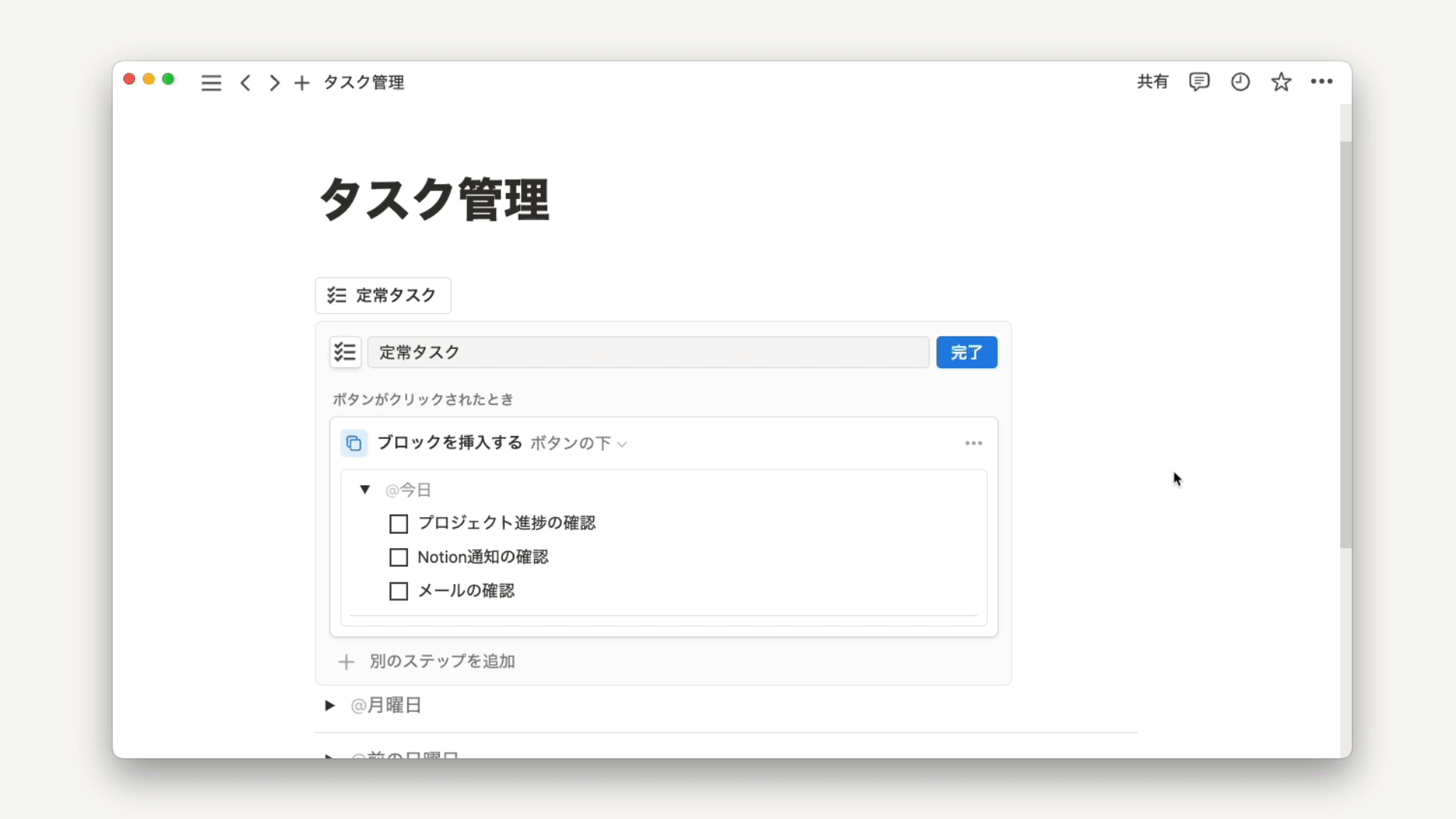The width and height of the screenshot is (1456, 819).
Task: Click the @月曜日 date mention text
Action: (386, 706)
